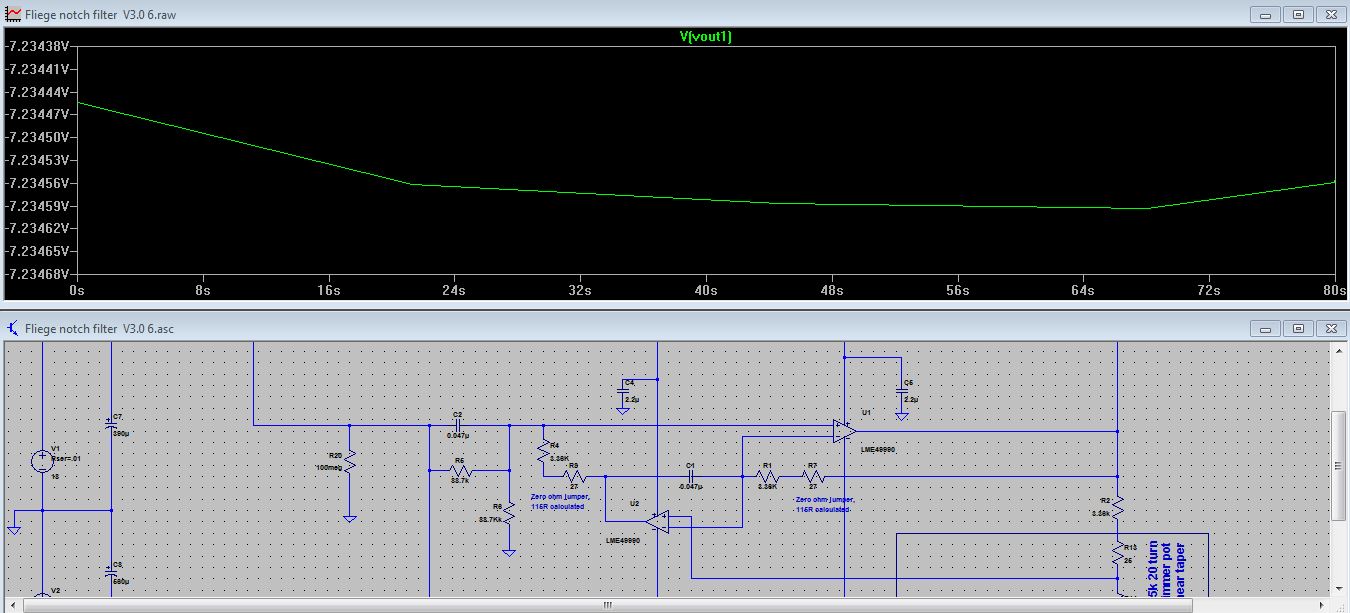This screenshot has width=1350, height=613.
Task: Click the Rser=.01 text on V1
Action: 64,457
